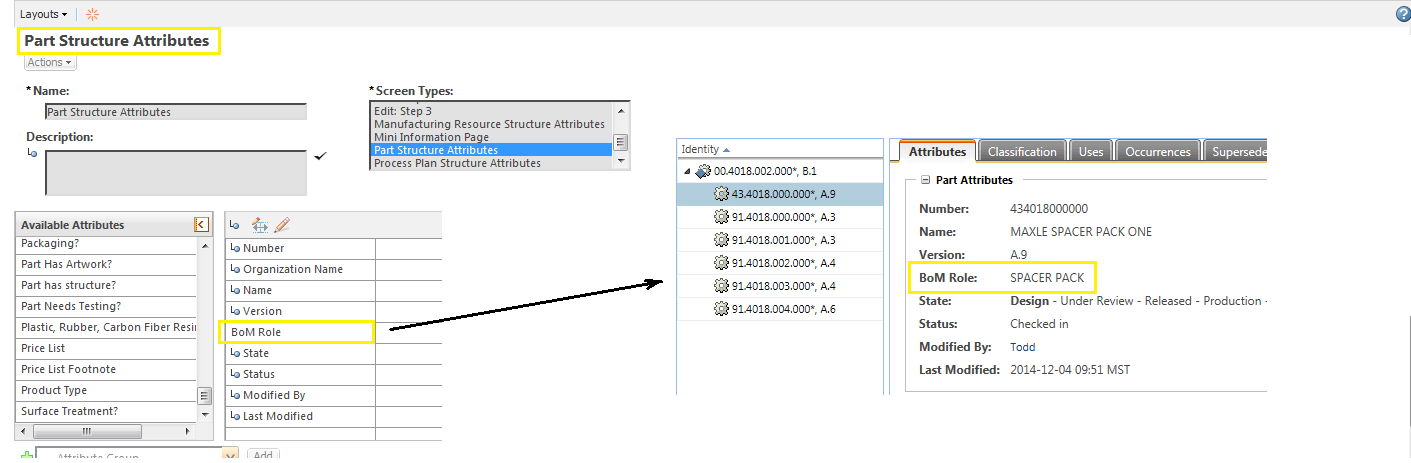Open the Actions dropdown
Viewport: 1411px width, 463px height.
pyautogui.click(x=50, y=62)
